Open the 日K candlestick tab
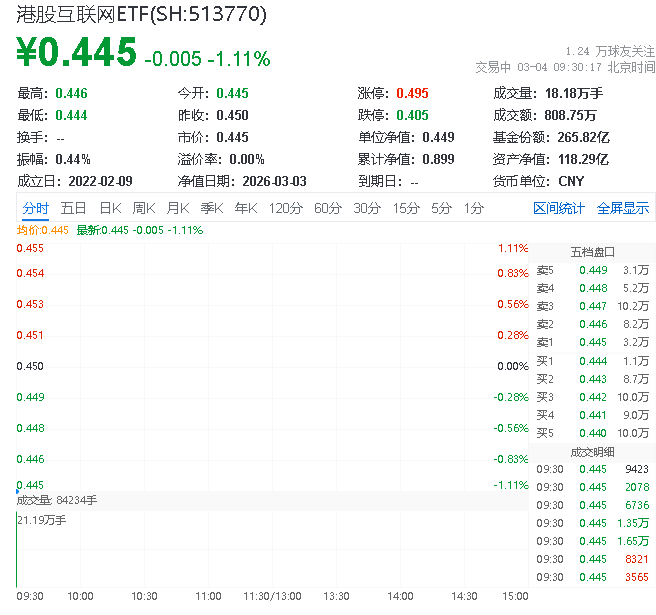 pos(109,208)
